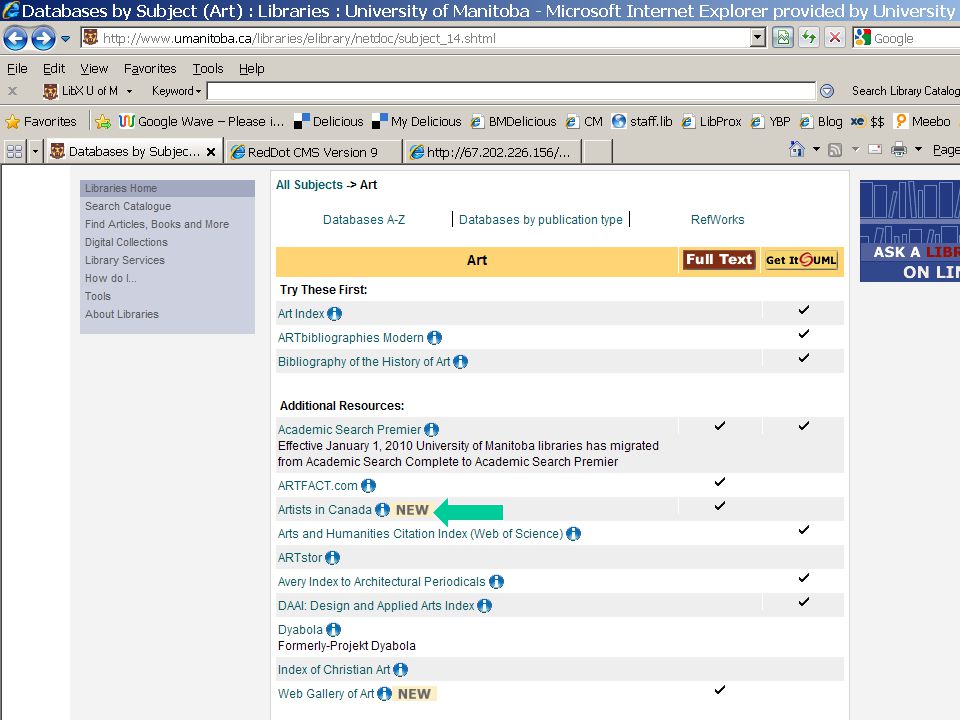
Task: Switch to the http://67.202.226.156 tab
Action: tap(492, 152)
